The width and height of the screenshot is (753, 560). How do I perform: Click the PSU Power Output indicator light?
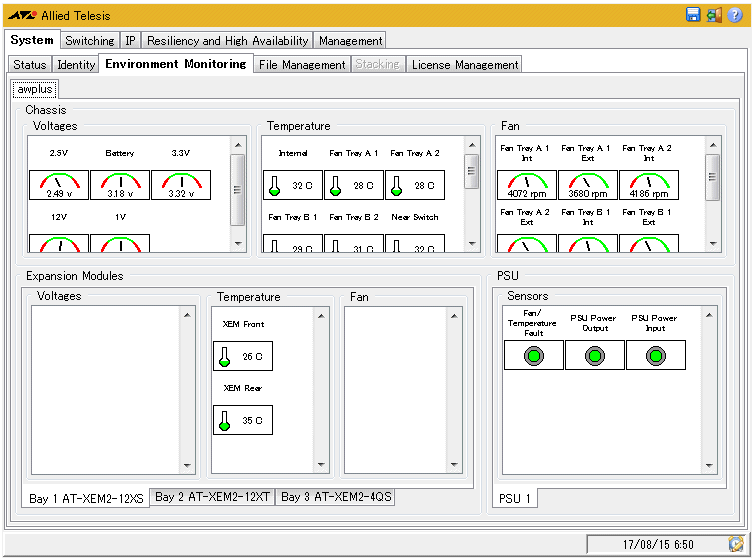pos(595,355)
